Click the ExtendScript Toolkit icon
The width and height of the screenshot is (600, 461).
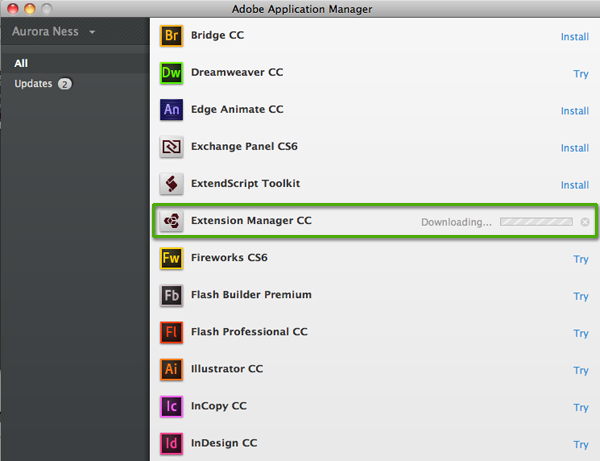[x=171, y=184]
